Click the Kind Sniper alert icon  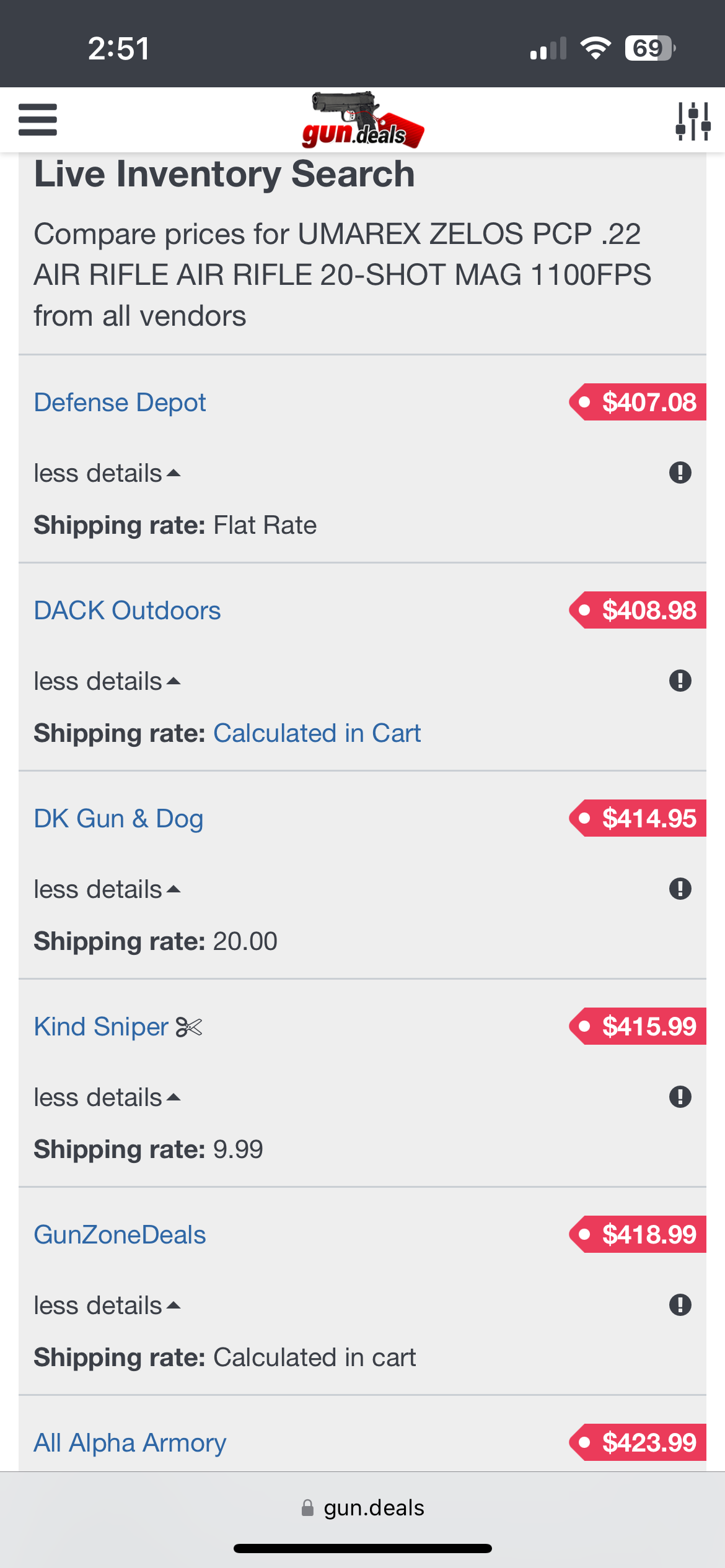click(680, 1097)
